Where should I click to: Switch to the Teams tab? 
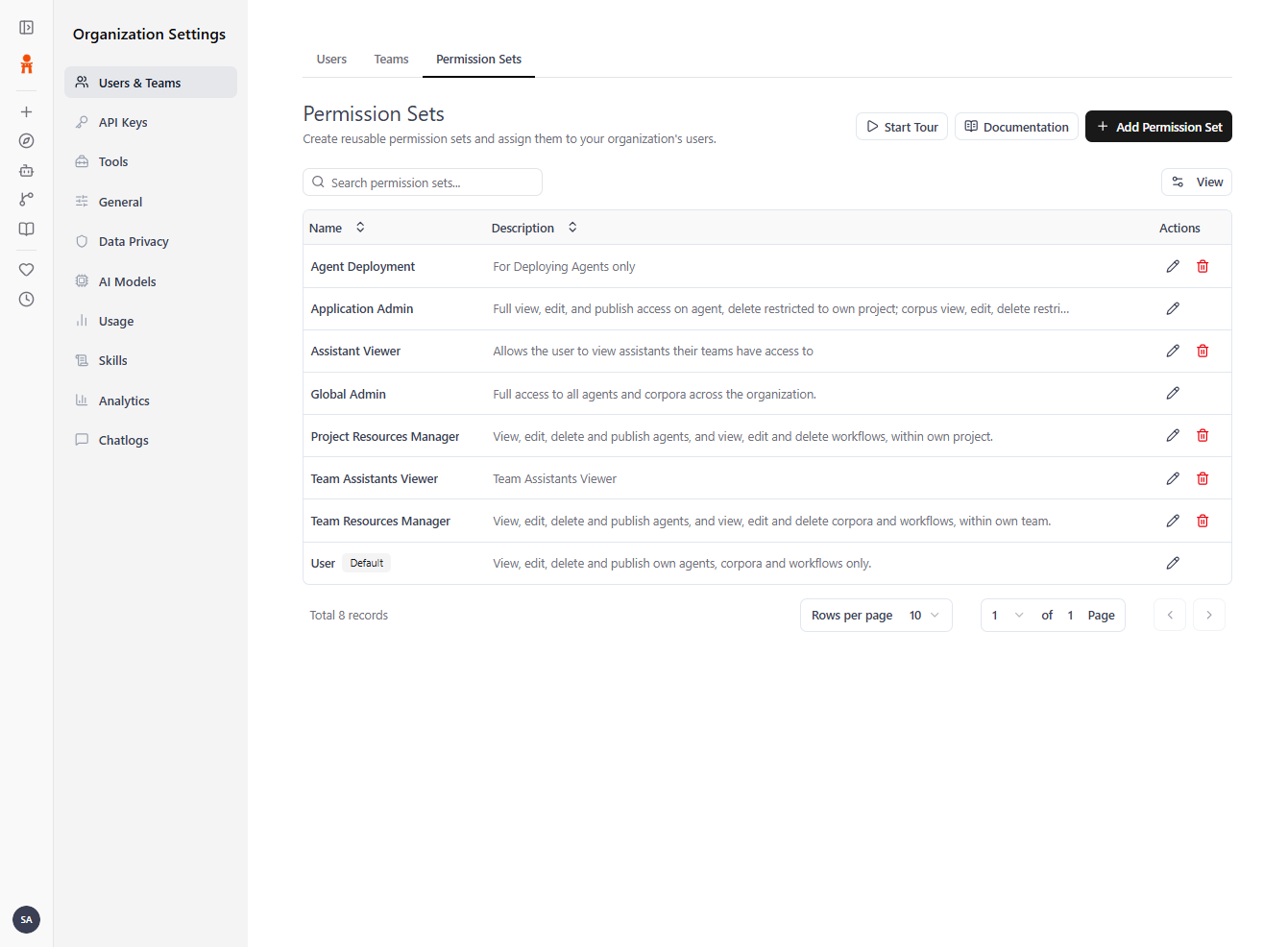(391, 60)
